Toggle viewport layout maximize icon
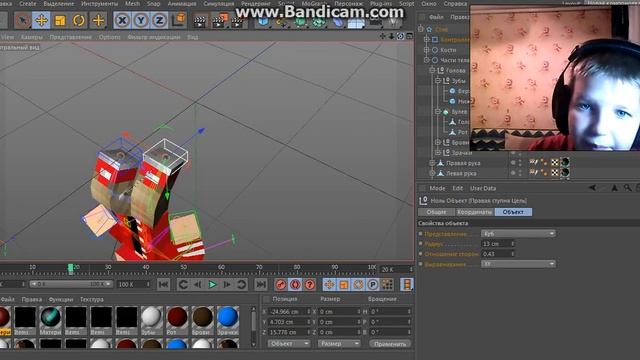The width and height of the screenshot is (640, 360). pyautogui.click(x=409, y=36)
